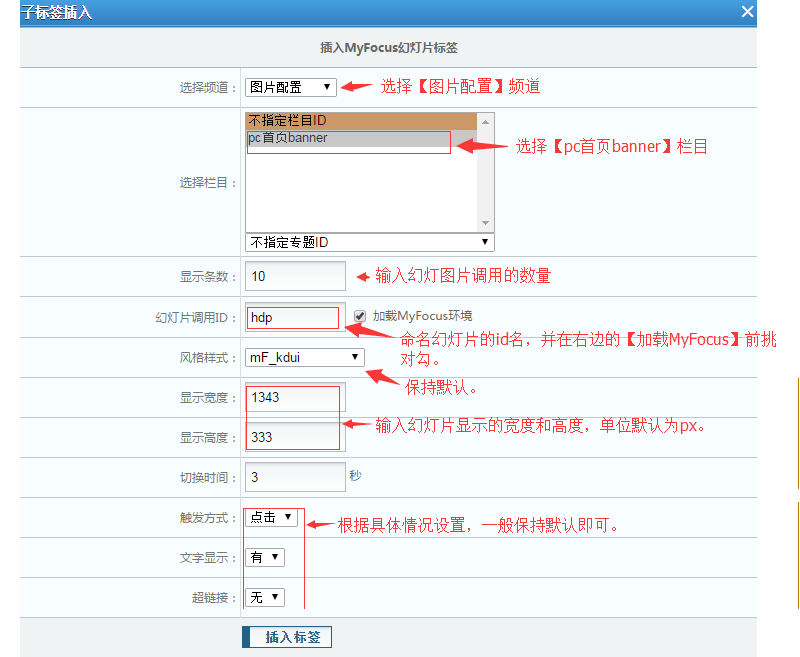800x657 pixels.
Task: Click the 切换时间 interval field showing 3
Action: (x=294, y=477)
